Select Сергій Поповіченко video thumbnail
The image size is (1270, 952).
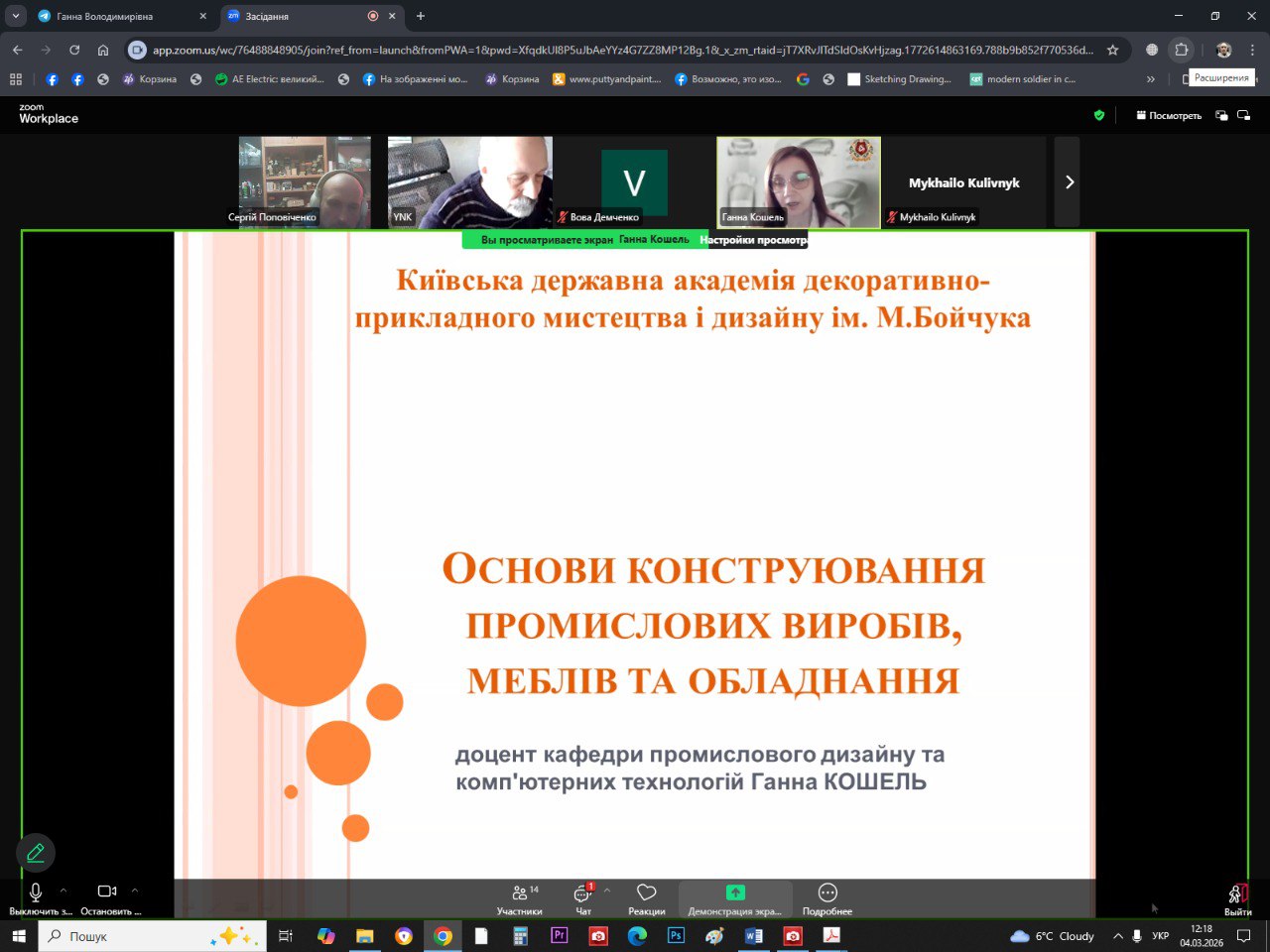click(305, 182)
